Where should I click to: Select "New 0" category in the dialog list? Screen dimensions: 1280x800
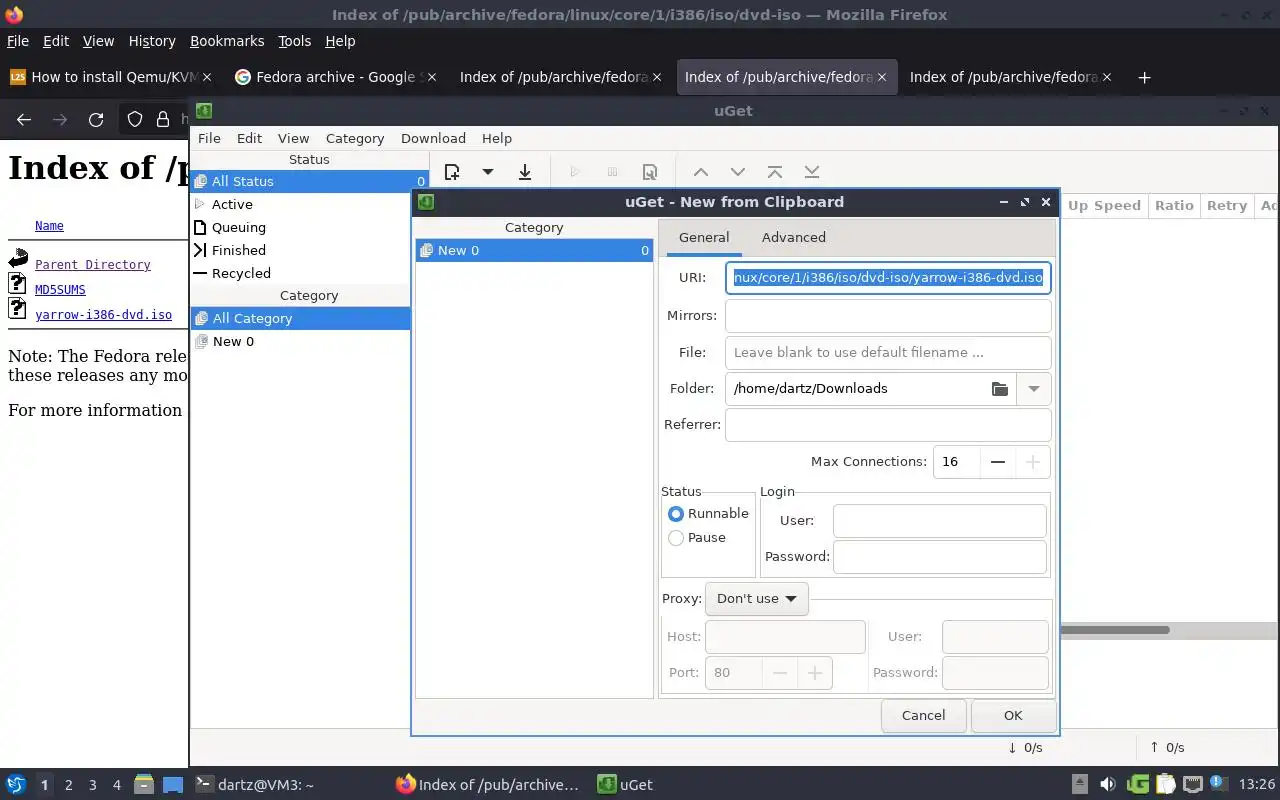pos(534,251)
